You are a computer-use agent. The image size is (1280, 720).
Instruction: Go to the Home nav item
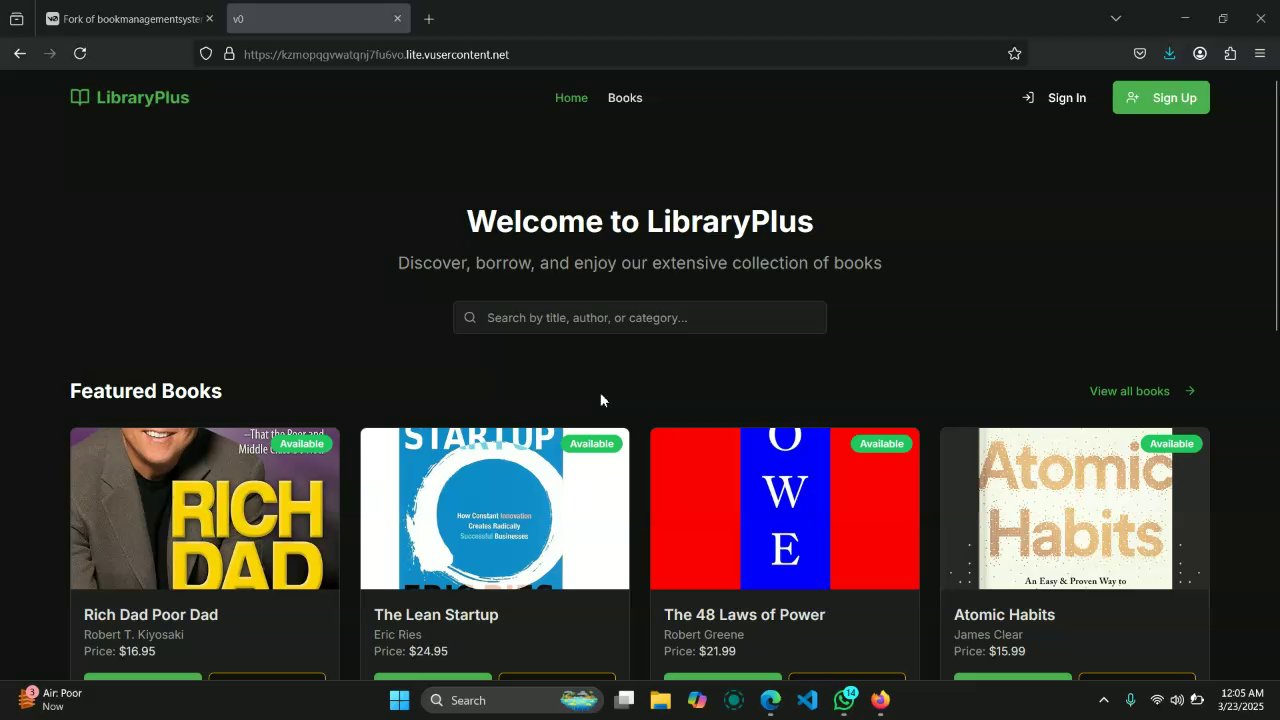(571, 98)
